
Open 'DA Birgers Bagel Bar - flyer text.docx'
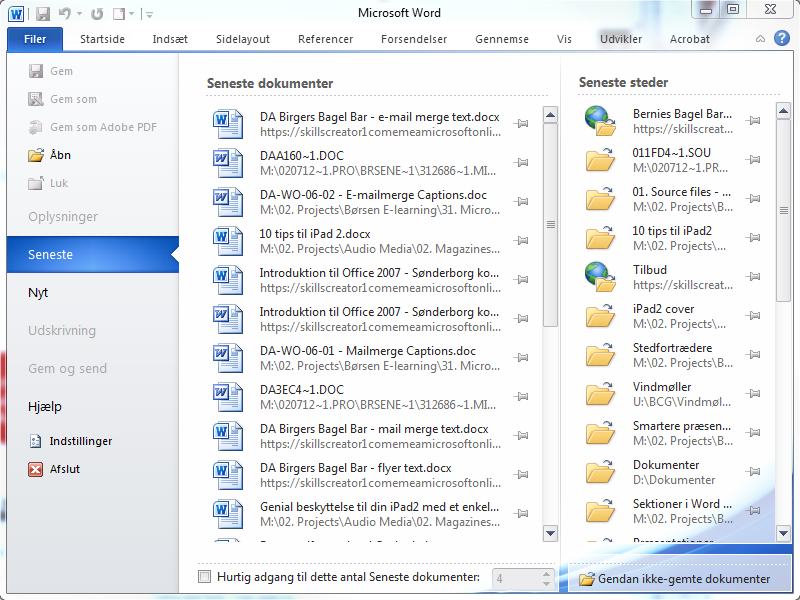pyautogui.click(x=355, y=467)
